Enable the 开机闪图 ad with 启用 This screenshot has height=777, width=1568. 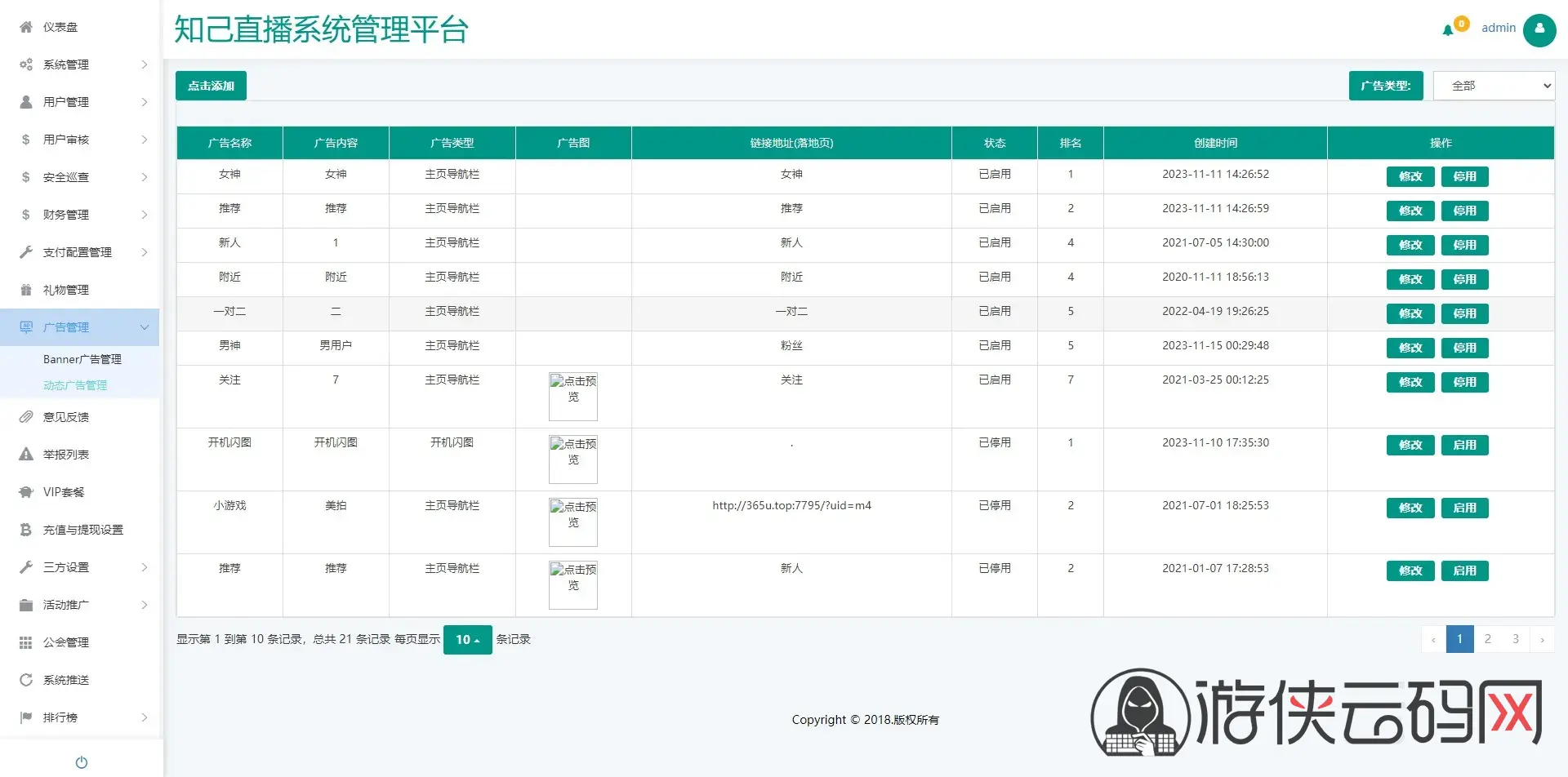[1464, 445]
